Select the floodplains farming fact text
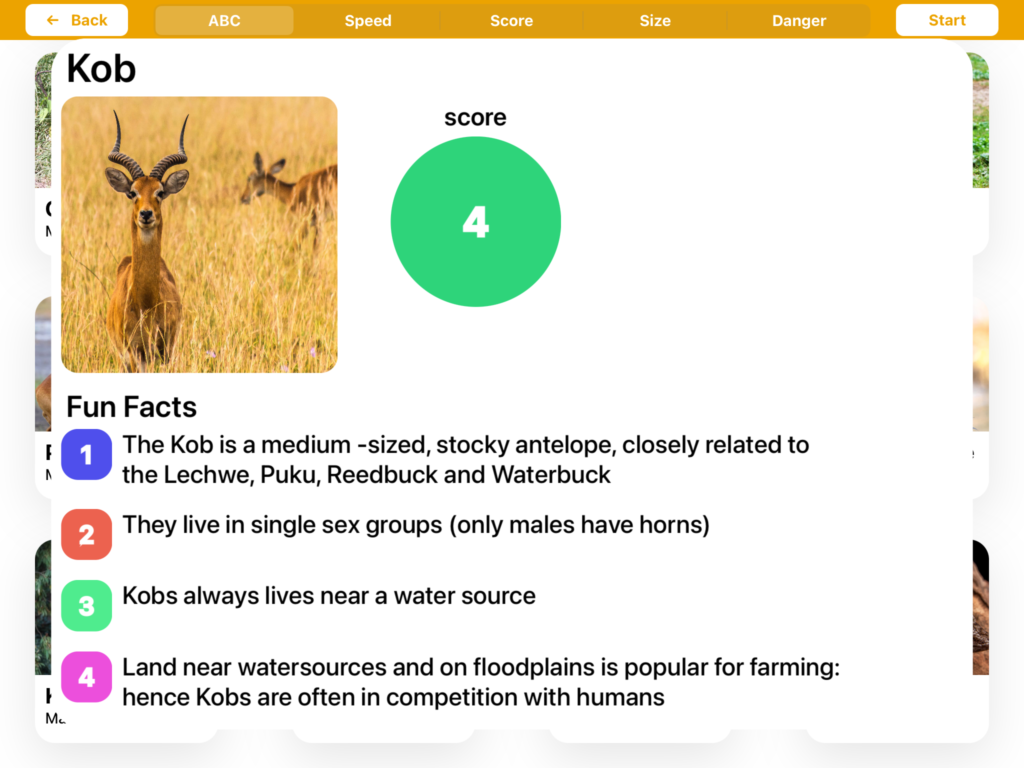This screenshot has height=768, width=1024. (480, 682)
